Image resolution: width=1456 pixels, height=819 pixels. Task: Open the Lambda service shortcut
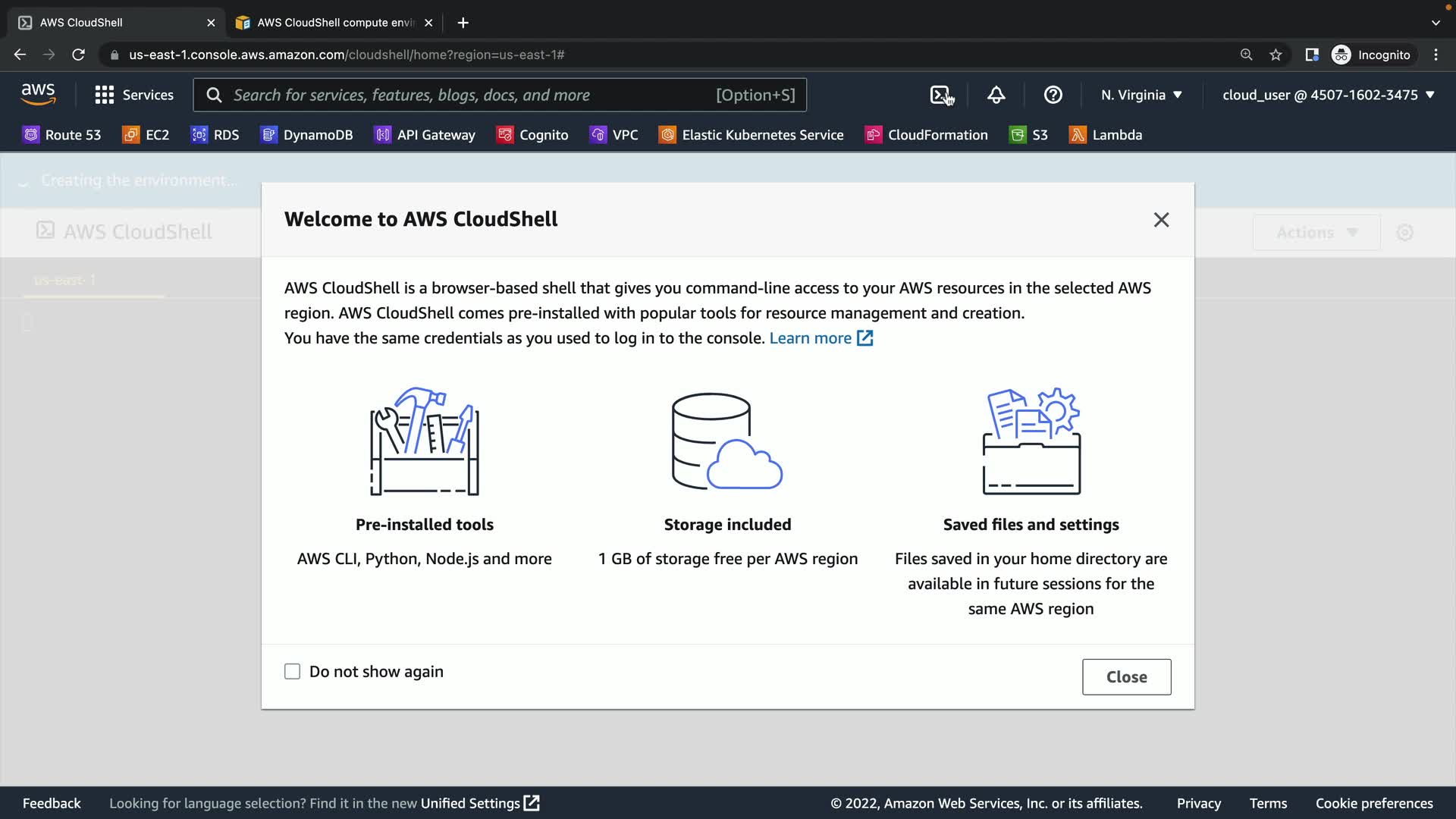1106,135
